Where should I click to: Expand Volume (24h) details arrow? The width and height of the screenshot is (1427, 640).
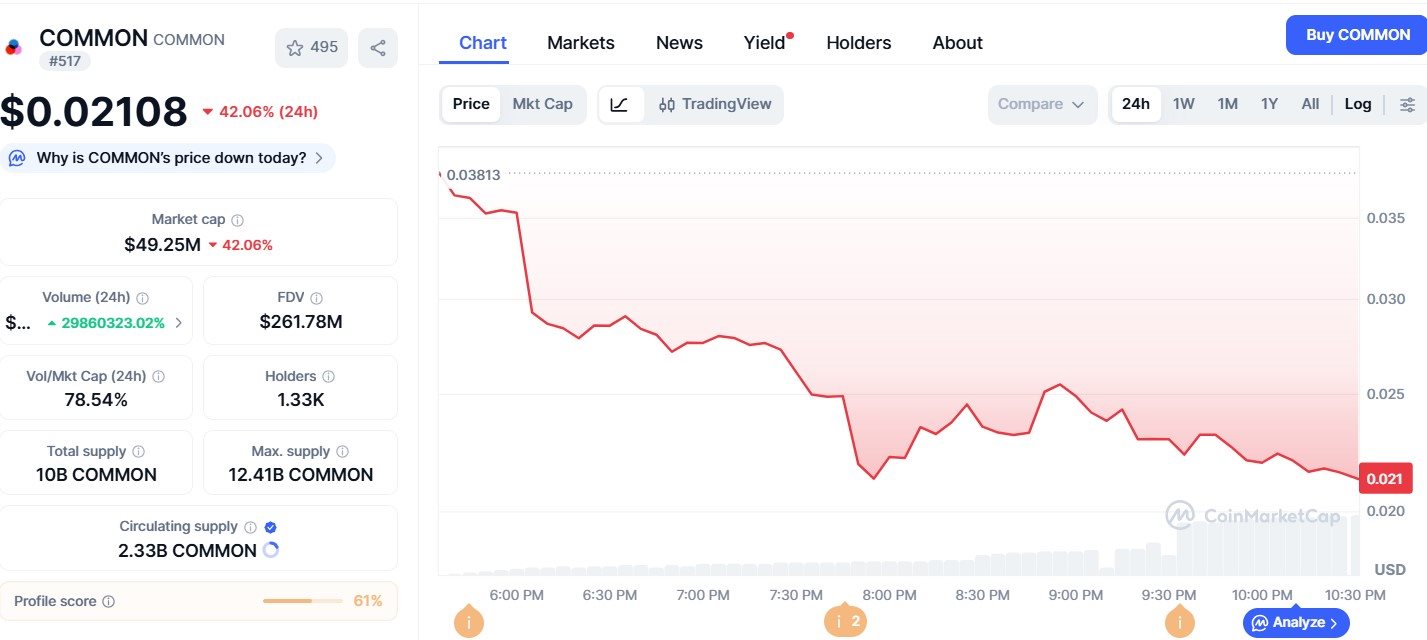pyautogui.click(x=179, y=322)
